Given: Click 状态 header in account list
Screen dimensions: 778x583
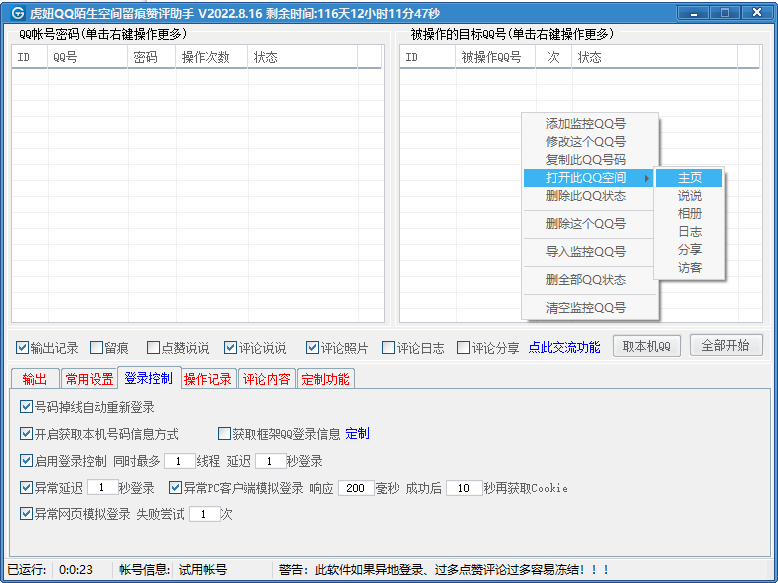Looking at the screenshot, I should pos(303,57).
